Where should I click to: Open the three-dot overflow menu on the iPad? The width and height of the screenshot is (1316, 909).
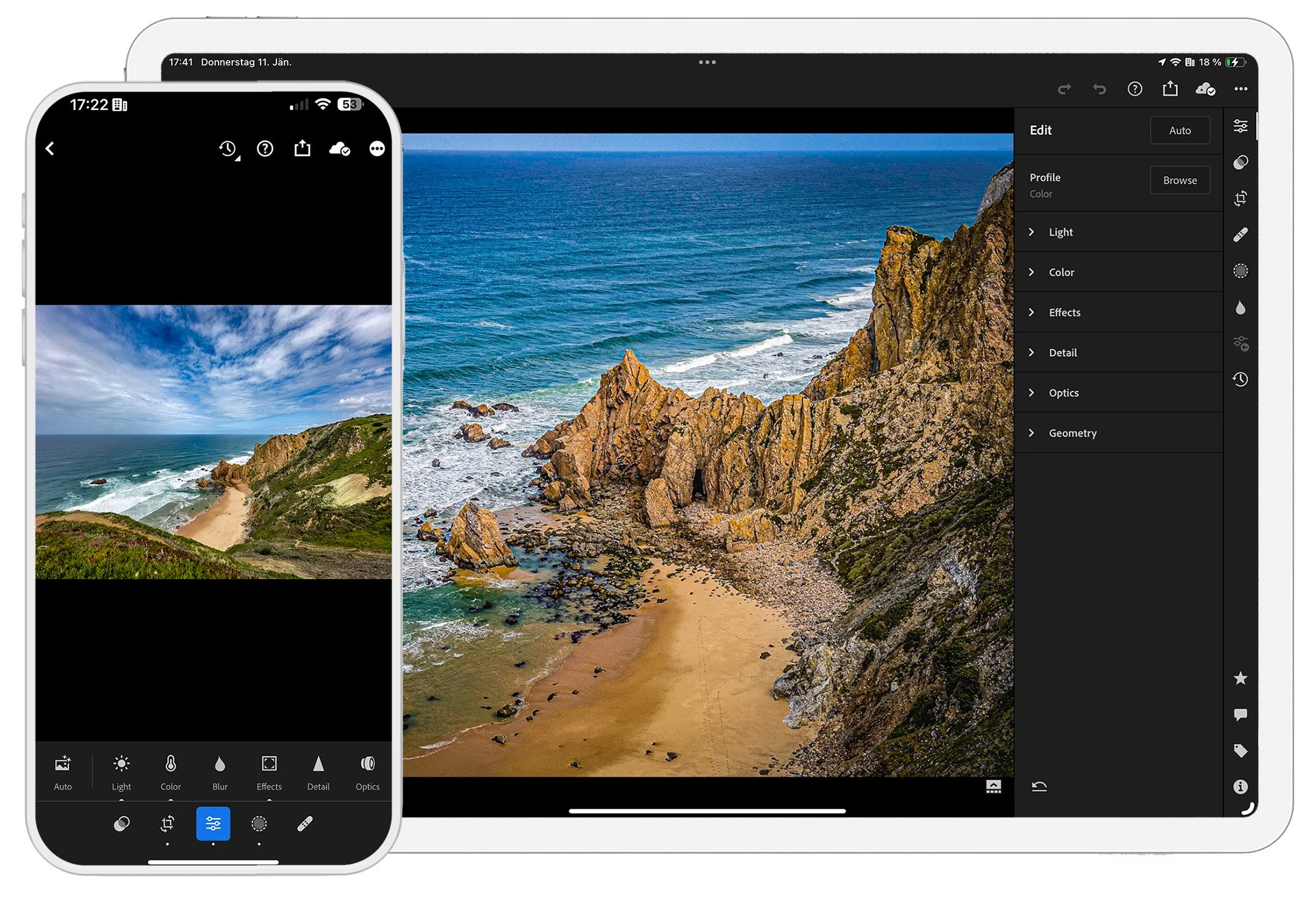1241,89
